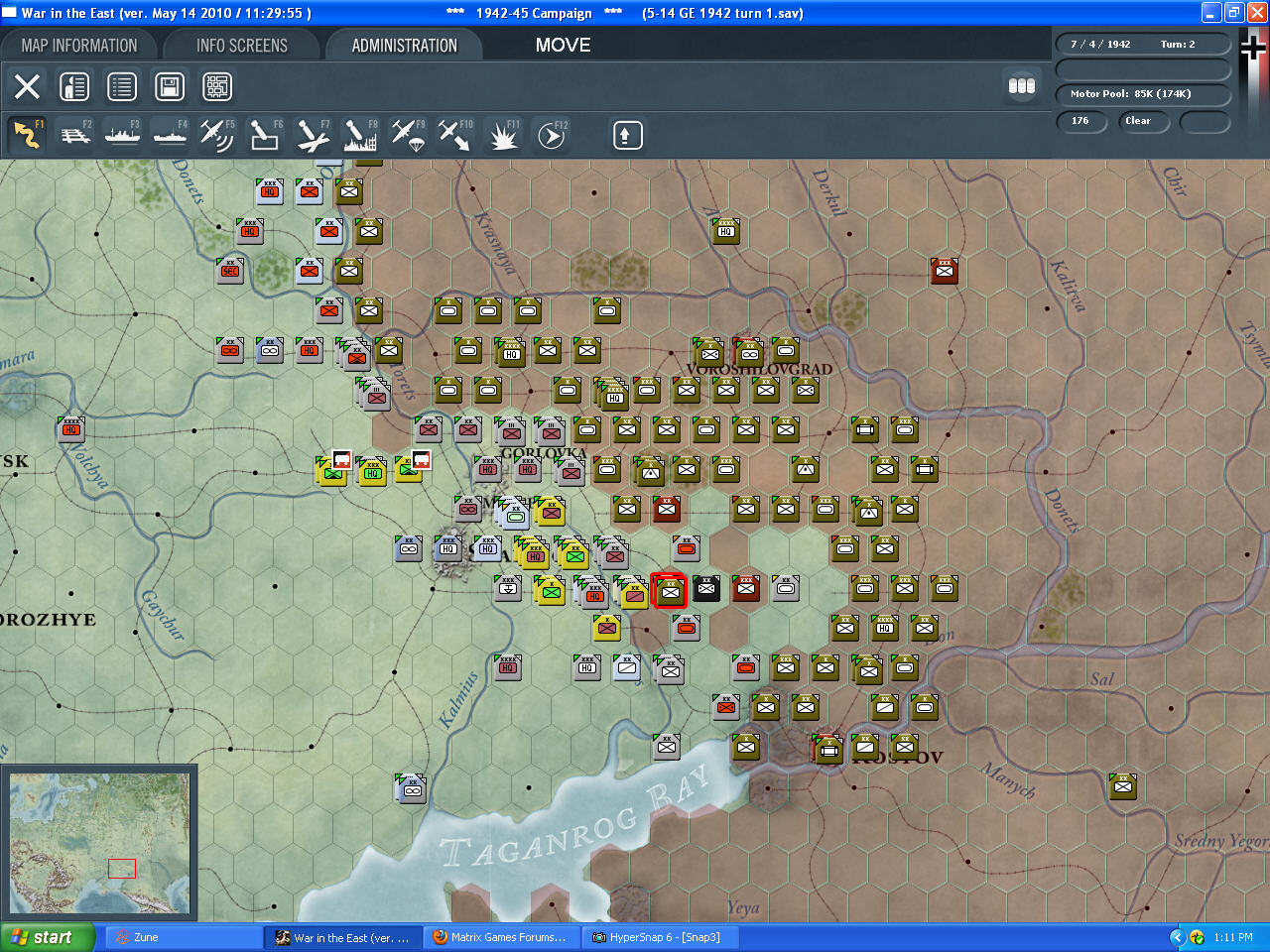Switch to Zune in the taskbar
1270x952 pixels.
(x=184, y=937)
